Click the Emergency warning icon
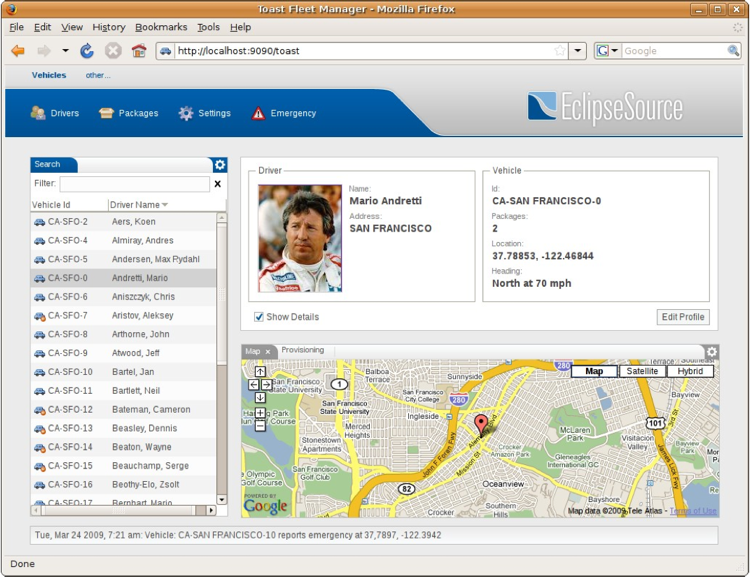The image size is (750, 577). 258,113
